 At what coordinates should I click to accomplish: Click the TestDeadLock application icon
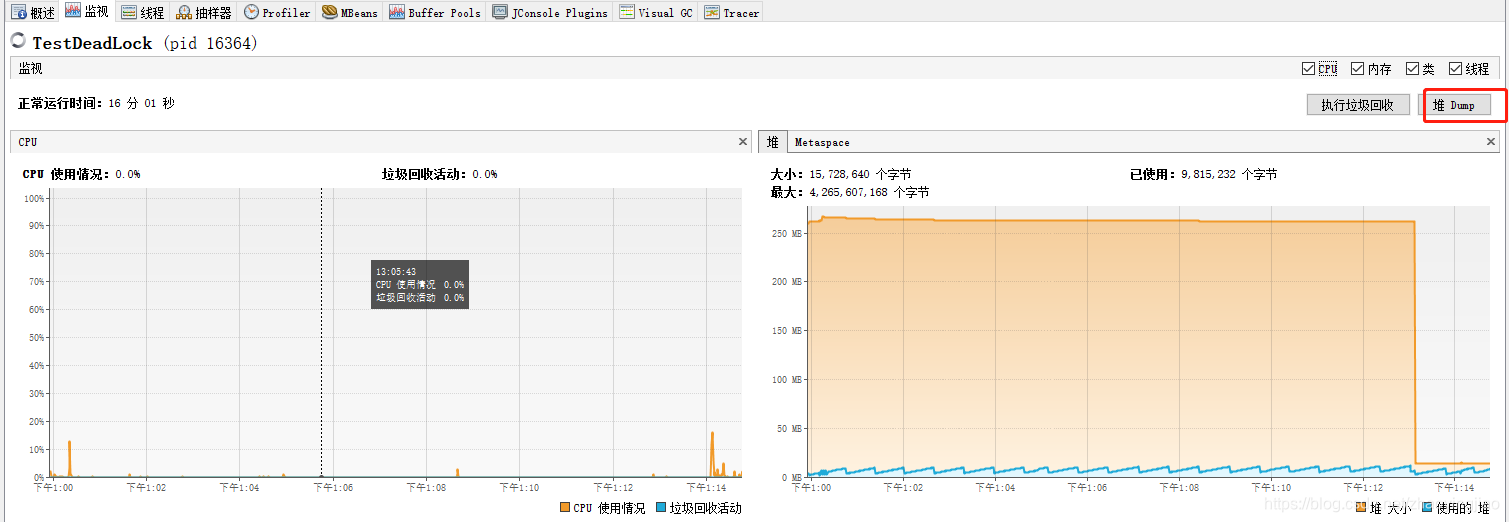coord(18,41)
